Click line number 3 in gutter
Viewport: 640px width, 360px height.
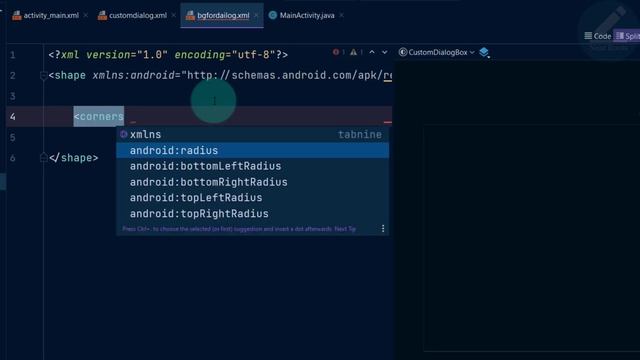[x=13, y=96]
